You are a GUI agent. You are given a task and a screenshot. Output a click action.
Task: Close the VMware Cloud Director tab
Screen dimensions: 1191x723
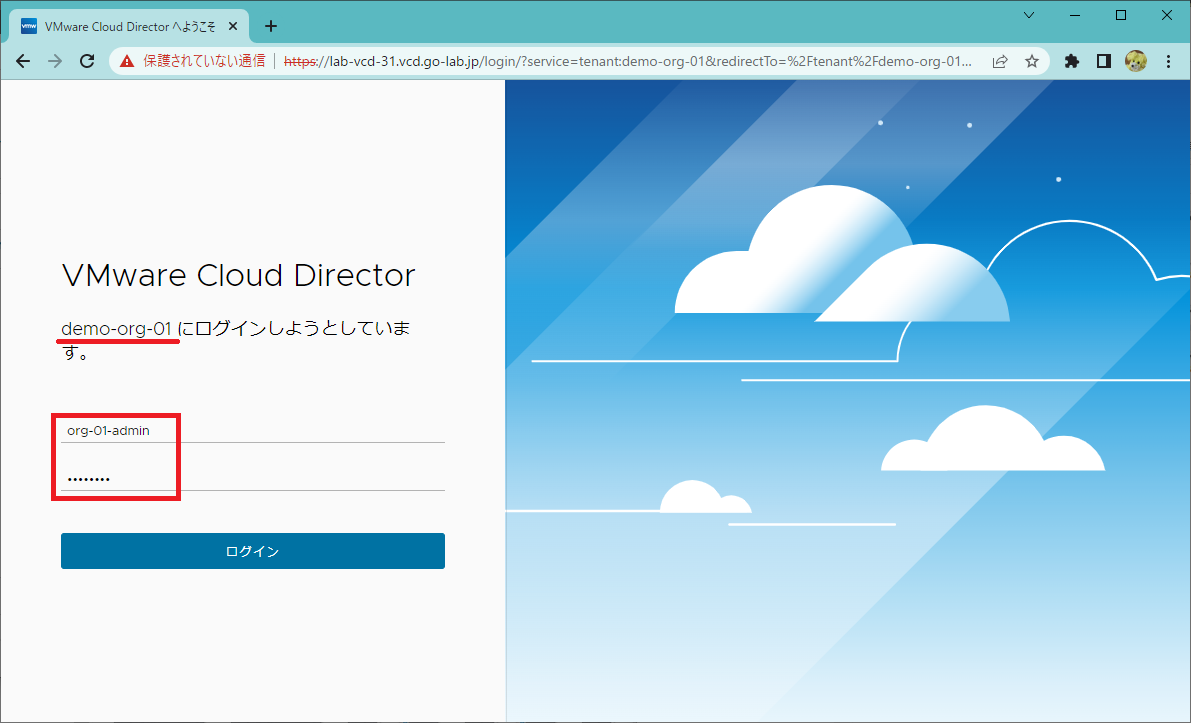[233, 27]
